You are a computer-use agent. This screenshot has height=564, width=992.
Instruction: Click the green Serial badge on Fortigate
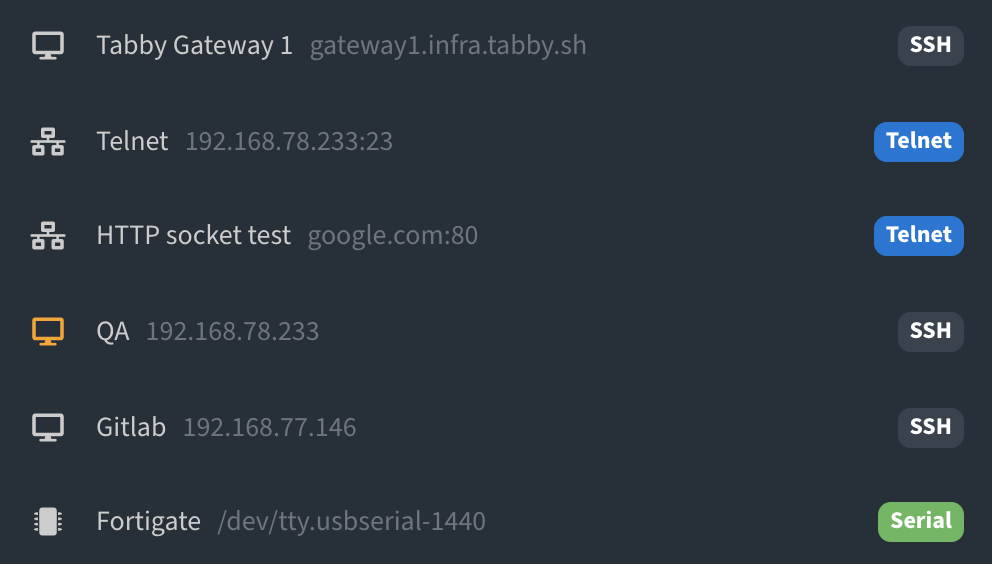pyautogui.click(x=921, y=522)
